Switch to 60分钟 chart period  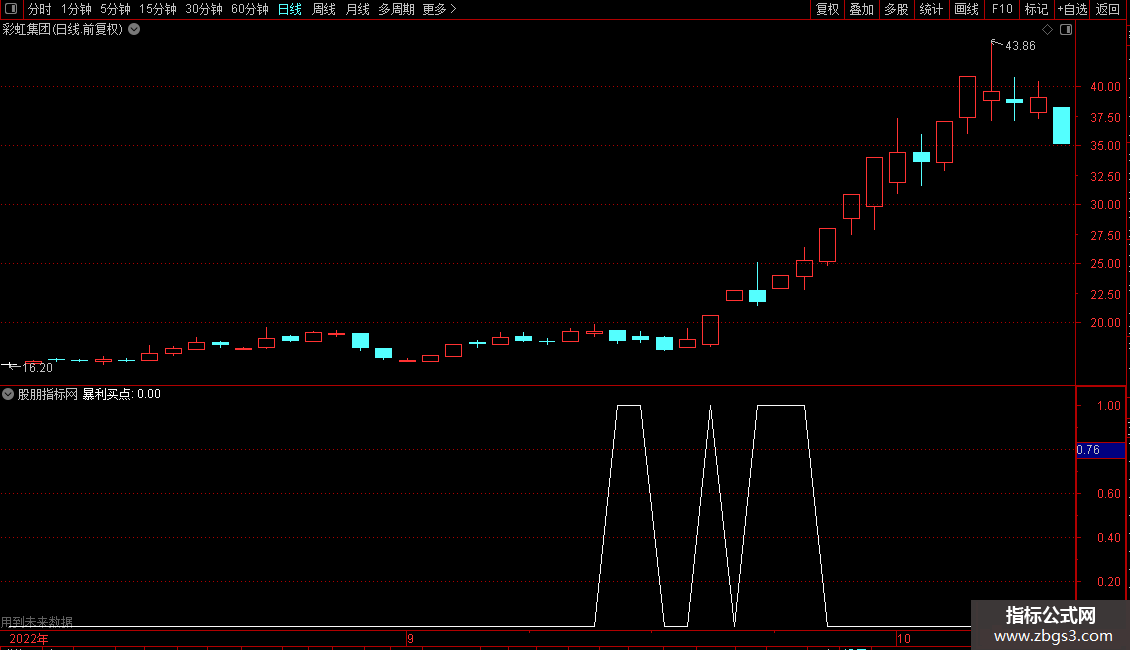(x=249, y=9)
